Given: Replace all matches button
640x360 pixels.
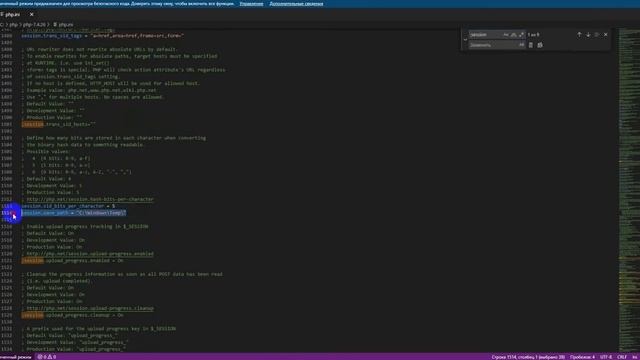Looking at the screenshot, I should (540, 45).
